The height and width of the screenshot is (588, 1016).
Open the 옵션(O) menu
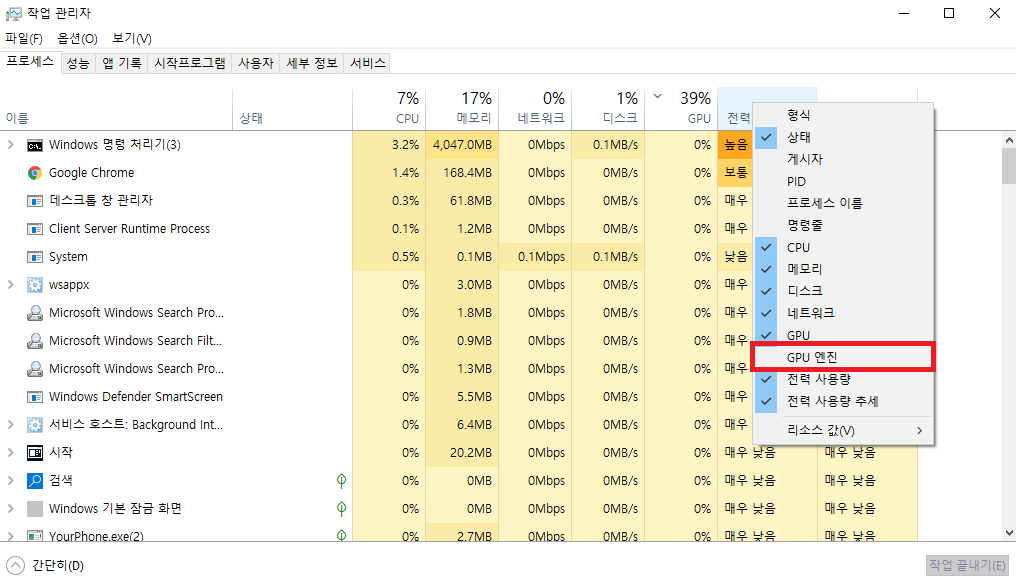(77, 38)
